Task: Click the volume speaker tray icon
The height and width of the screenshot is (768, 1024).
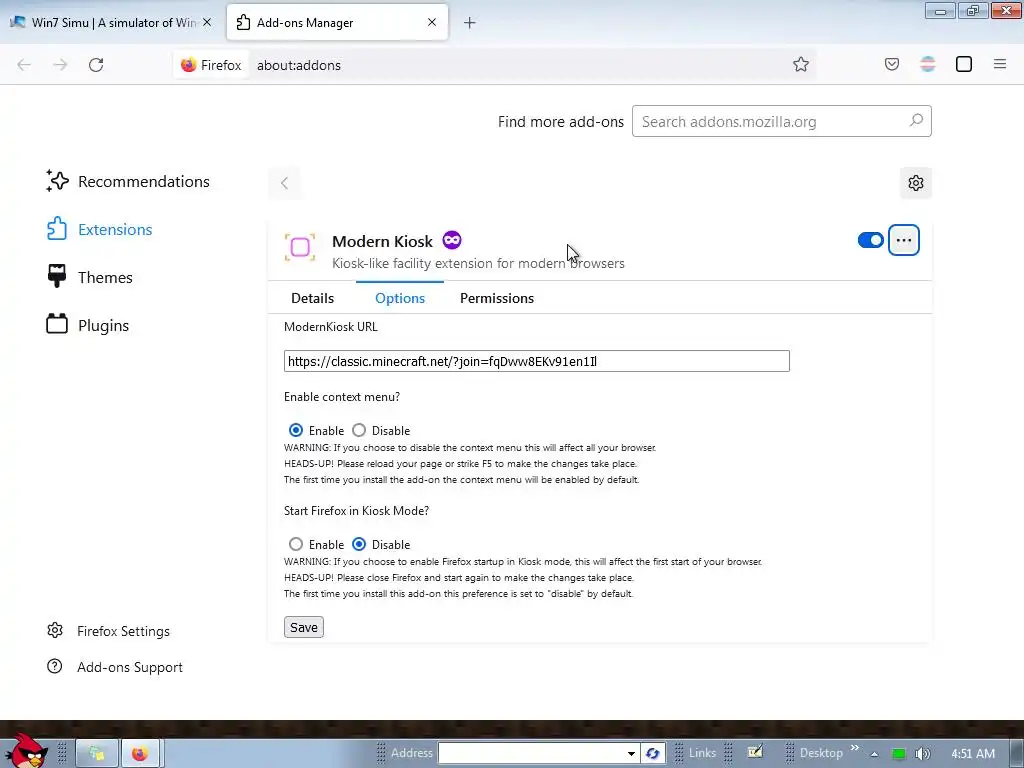Action: [922, 754]
